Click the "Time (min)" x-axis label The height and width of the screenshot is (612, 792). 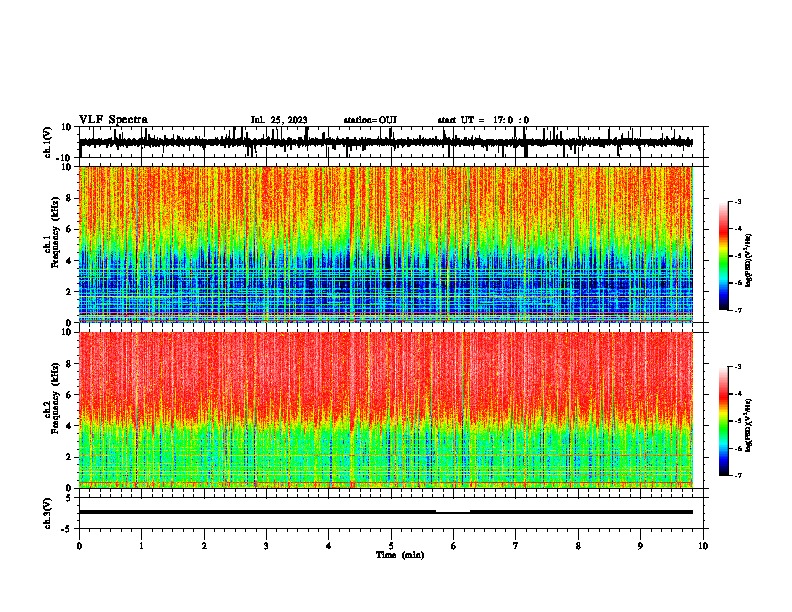coord(400,555)
